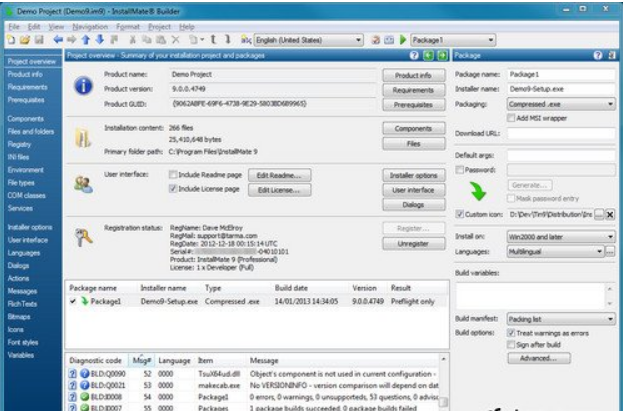This screenshot has width=623, height=411.
Task: Click the Download URL input field
Action: coord(561,133)
